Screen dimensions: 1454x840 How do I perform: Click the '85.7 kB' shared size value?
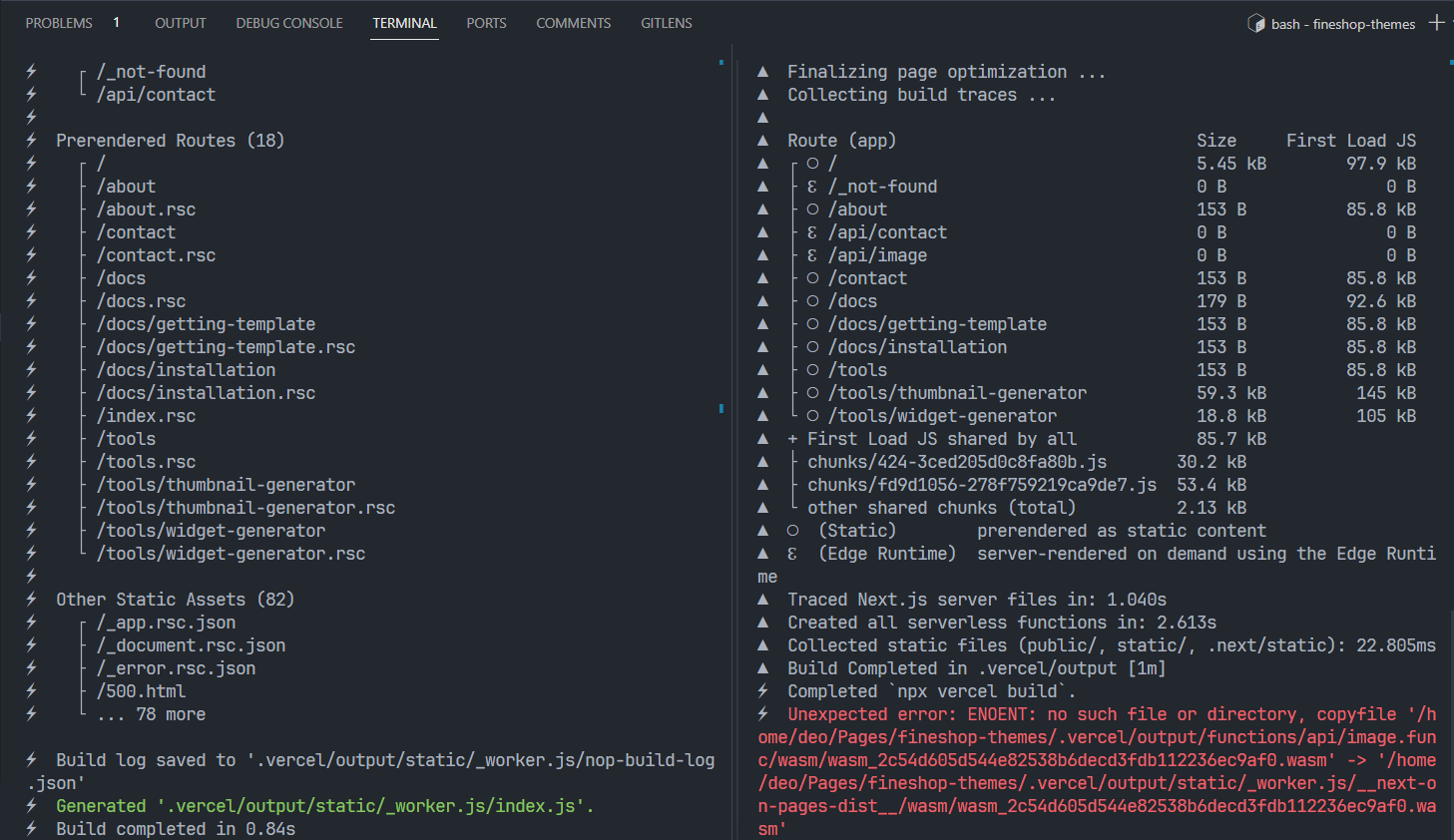coord(1231,439)
